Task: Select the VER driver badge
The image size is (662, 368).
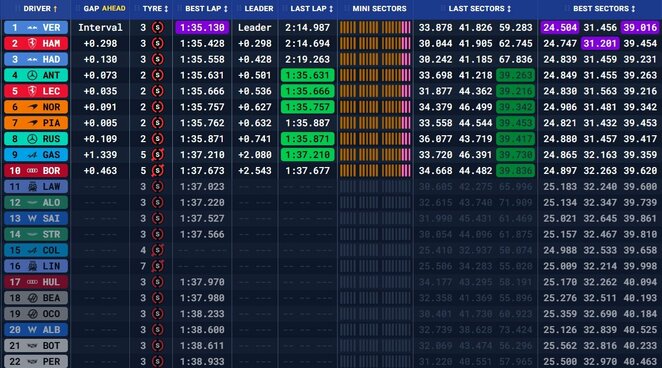Action: pyautogui.click(x=36, y=27)
